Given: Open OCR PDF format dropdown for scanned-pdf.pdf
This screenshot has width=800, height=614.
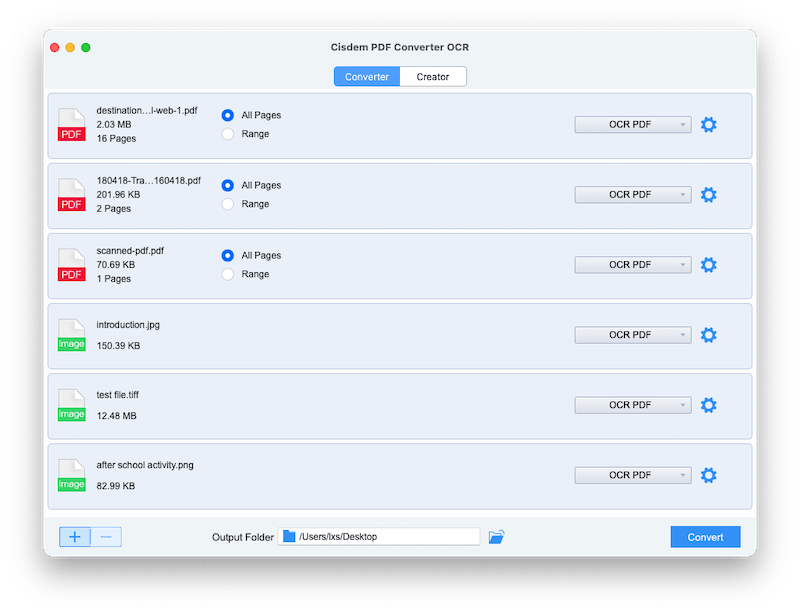Looking at the screenshot, I should tap(632, 264).
